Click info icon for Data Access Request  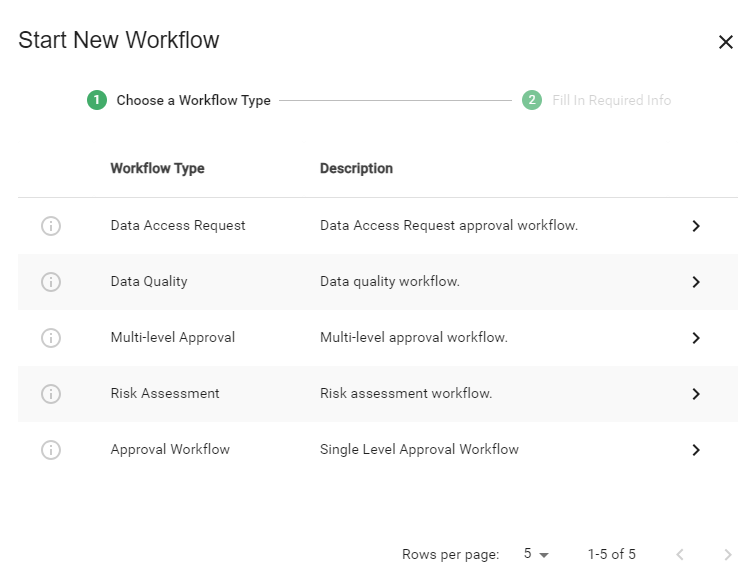point(51,226)
